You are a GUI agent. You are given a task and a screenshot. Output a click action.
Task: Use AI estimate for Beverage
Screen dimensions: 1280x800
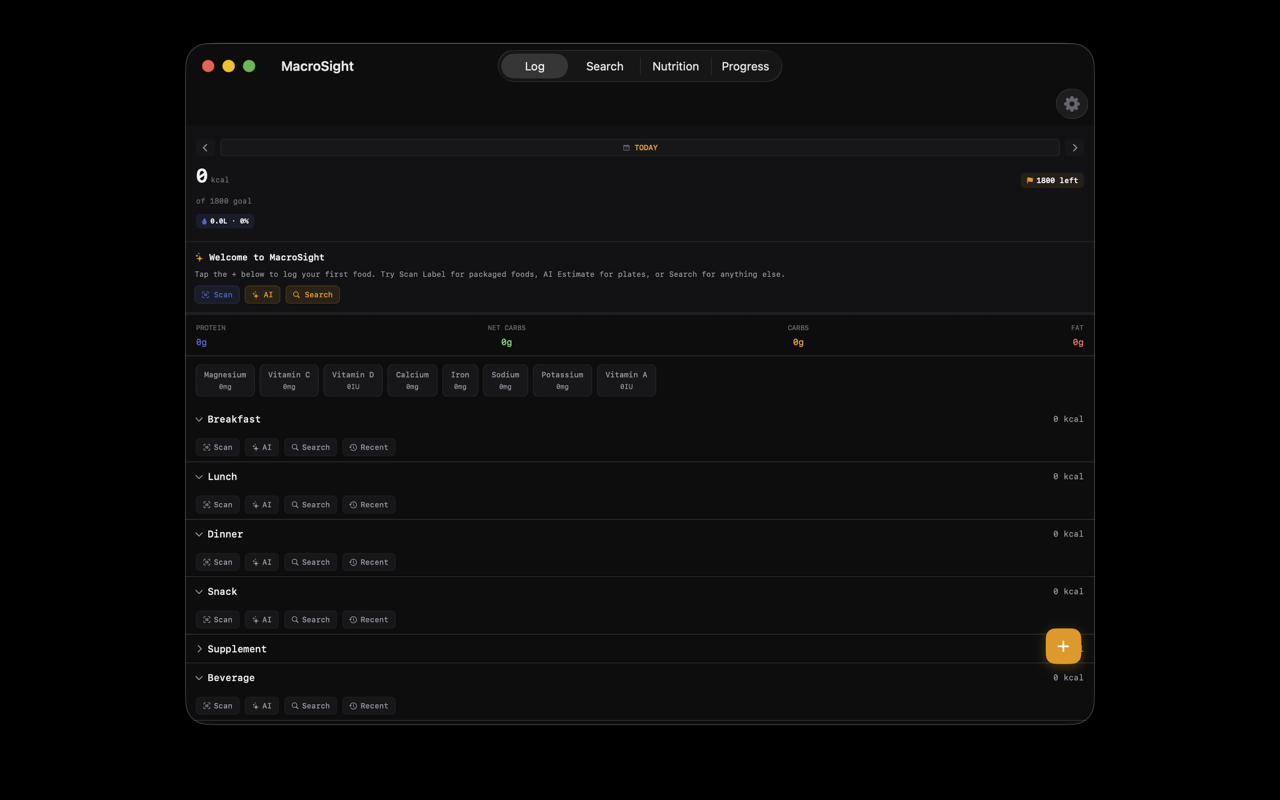[x=262, y=706]
